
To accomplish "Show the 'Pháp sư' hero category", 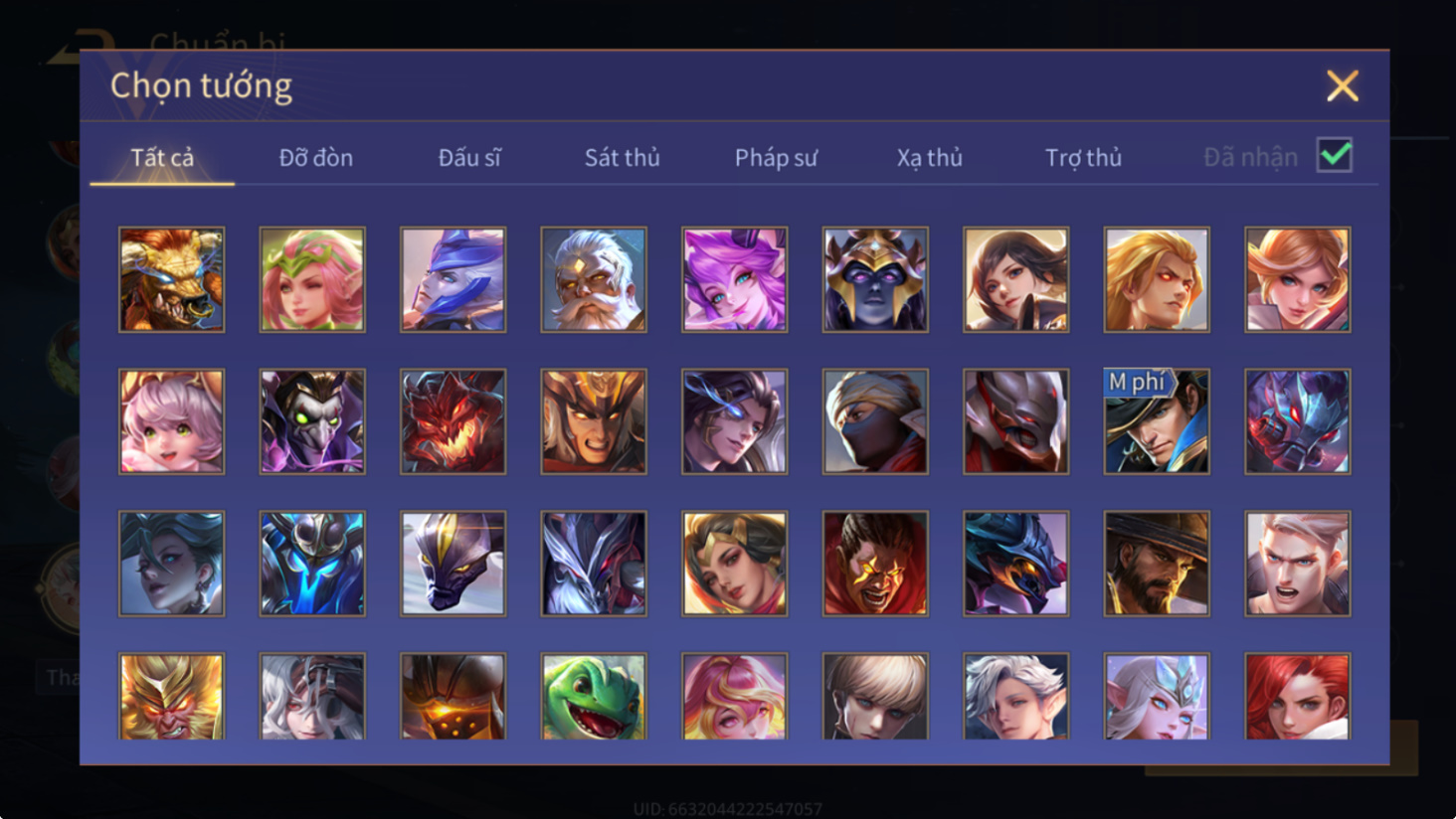I will point(776,157).
